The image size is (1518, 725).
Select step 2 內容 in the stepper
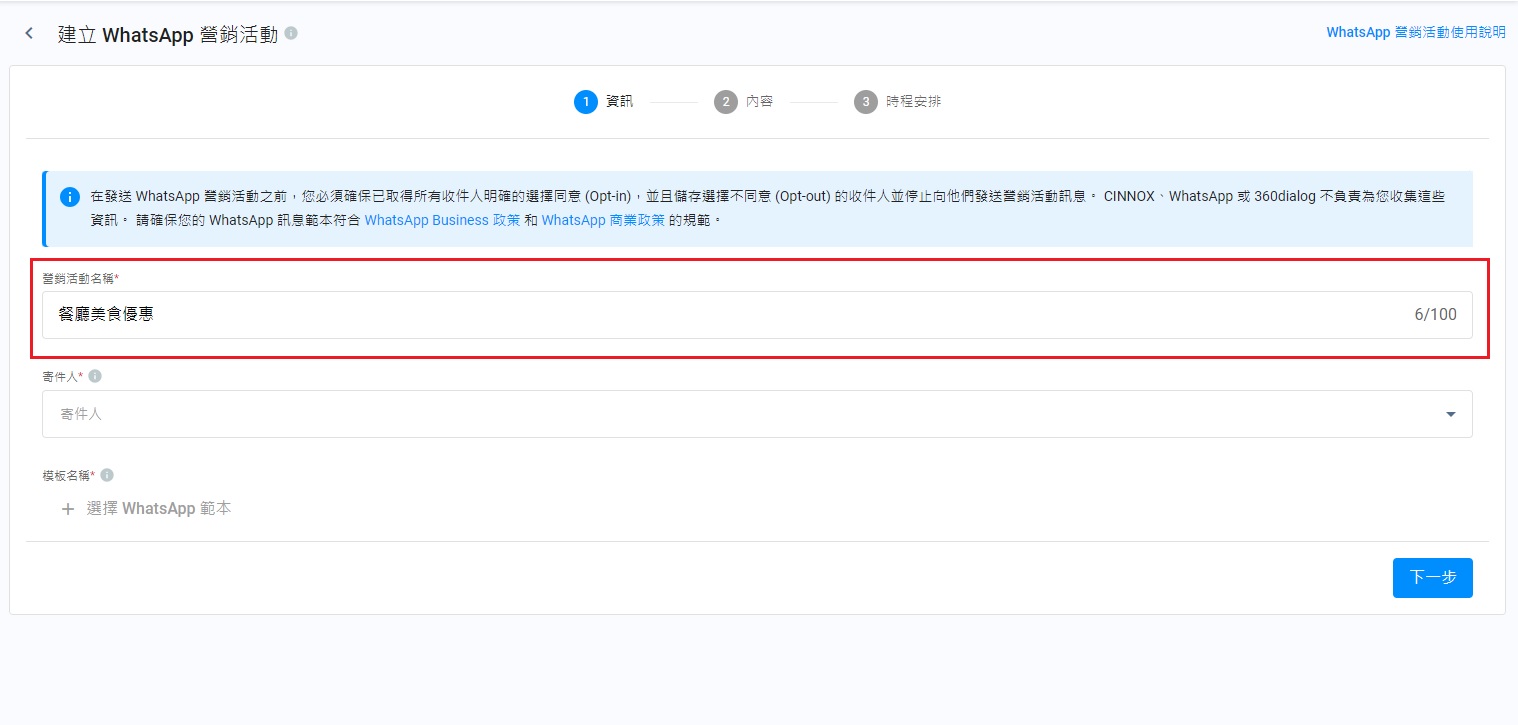point(744,102)
